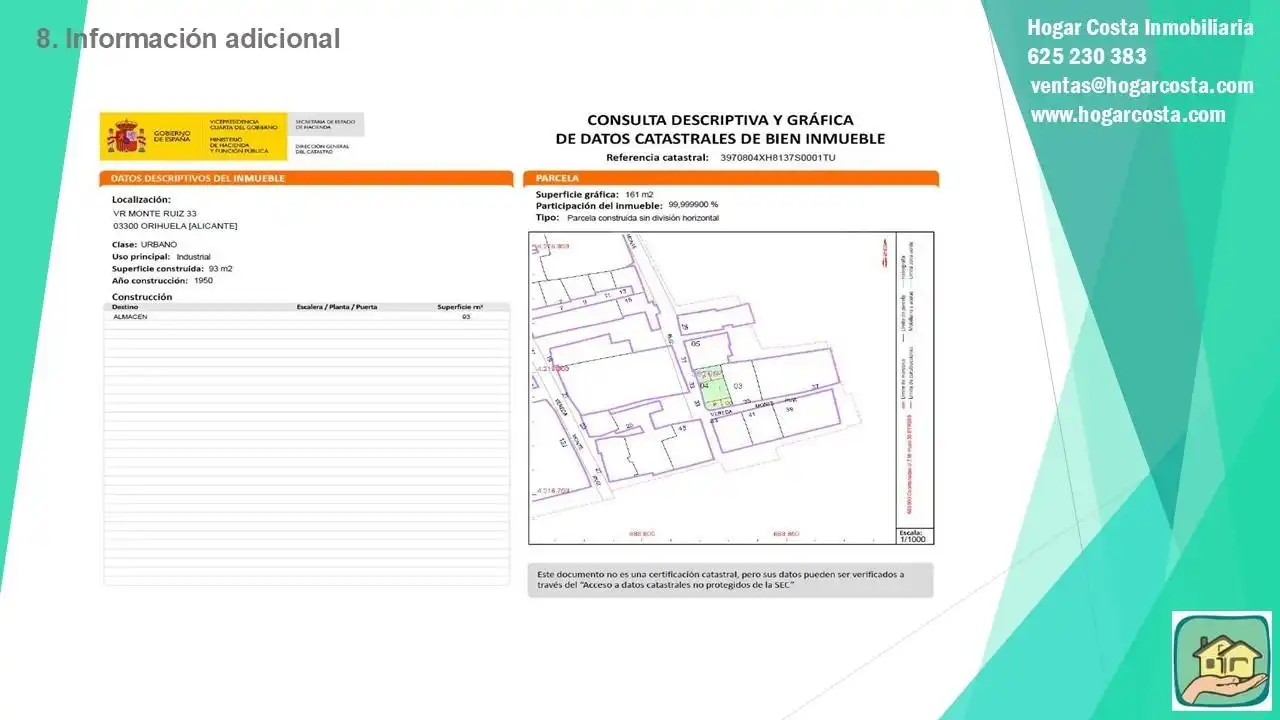The width and height of the screenshot is (1280, 720).
Task: Click the VR MONTE RUIZ 33 address
Action: [x=155, y=213]
